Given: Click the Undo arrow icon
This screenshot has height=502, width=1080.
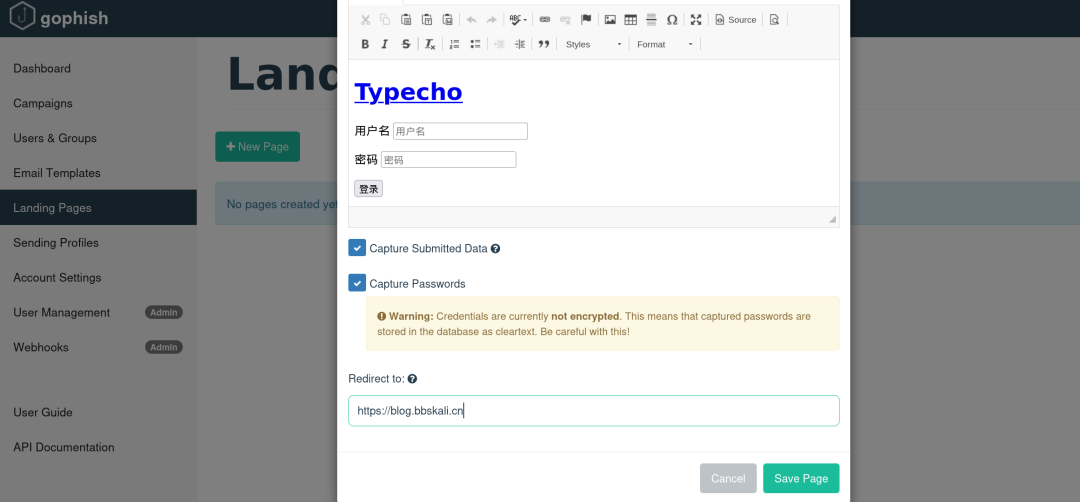Looking at the screenshot, I should click(x=472, y=20).
